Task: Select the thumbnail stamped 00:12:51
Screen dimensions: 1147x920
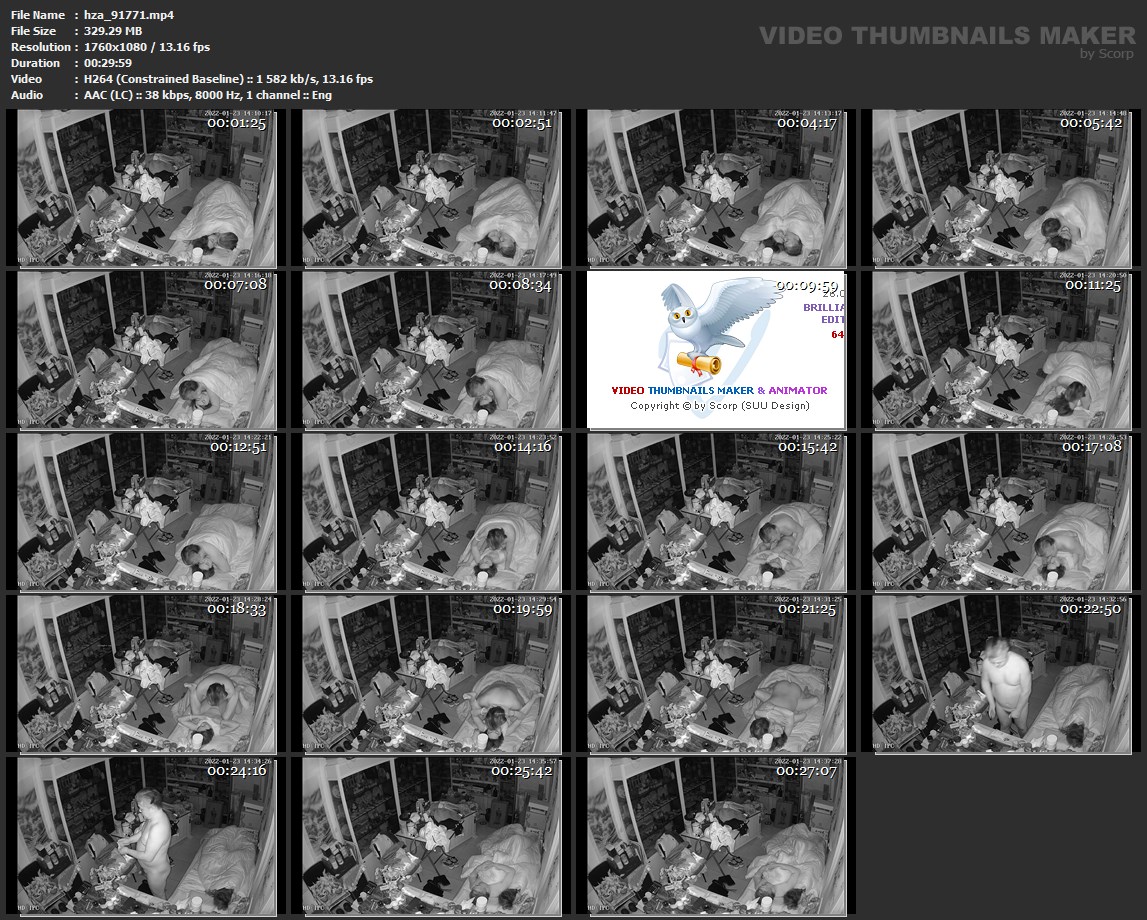Action: pyautogui.click(x=147, y=512)
